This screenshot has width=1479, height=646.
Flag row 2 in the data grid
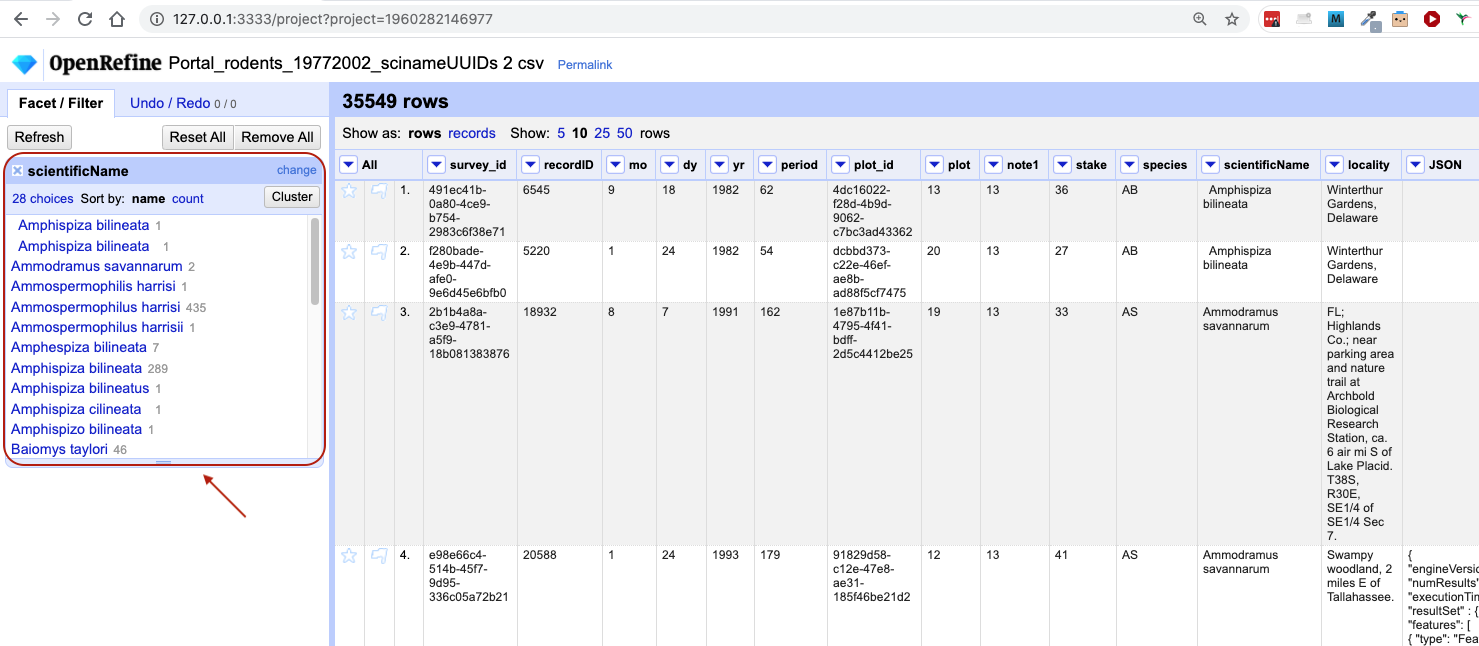click(x=379, y=252)
